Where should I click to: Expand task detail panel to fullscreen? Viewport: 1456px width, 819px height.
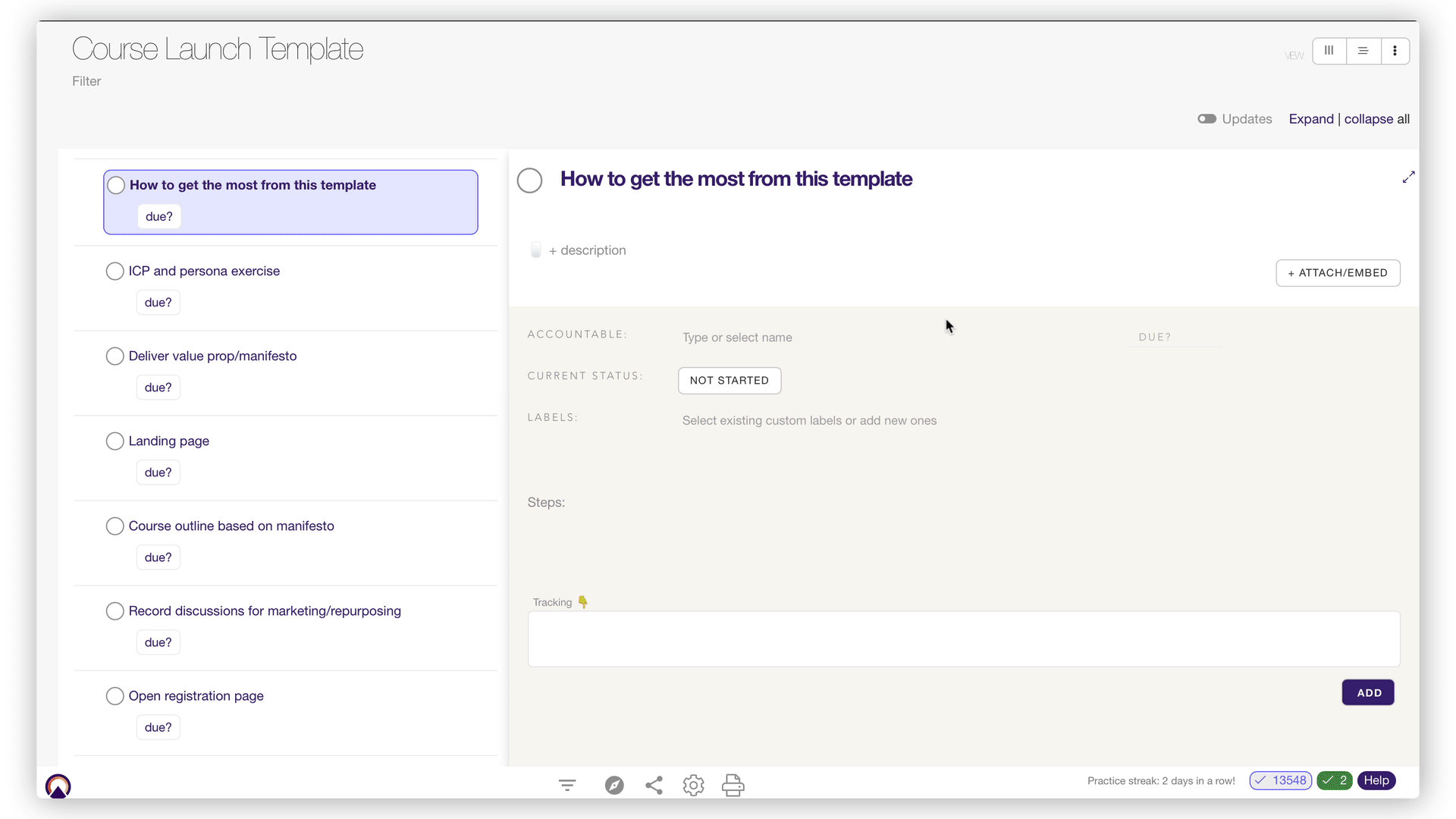pyautogui.click(x=1408, y=177)
